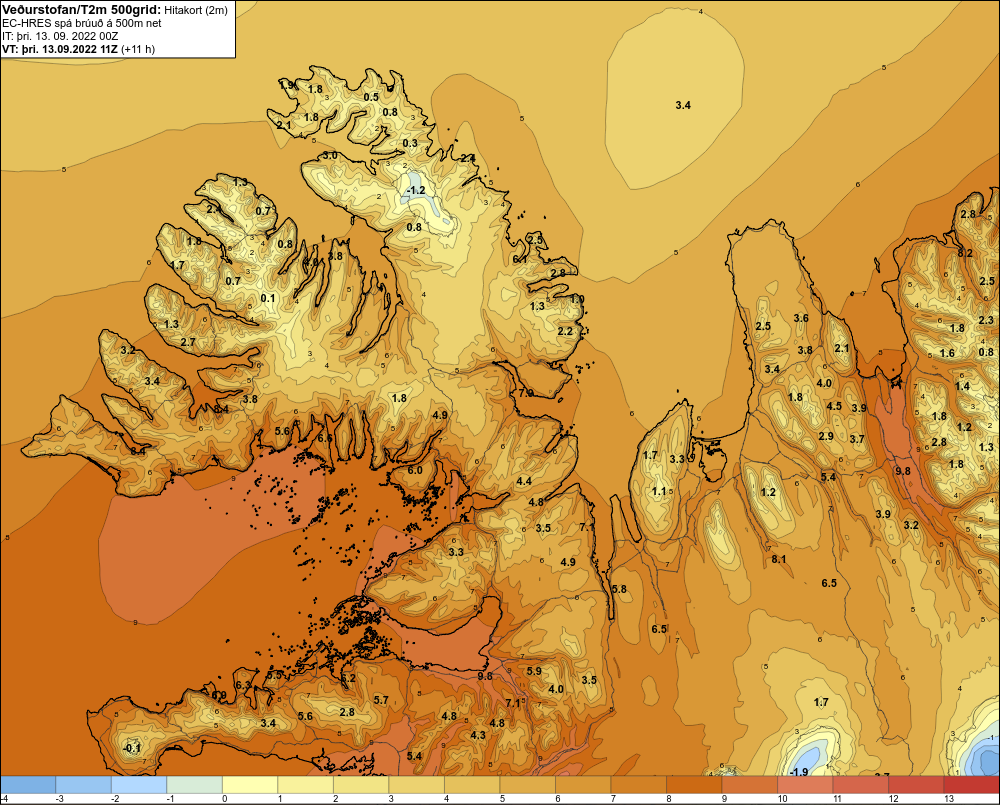Click the '6.3' temperature value
The height and width of the screenshot is (805, 1000).
[x=243, y=685]
